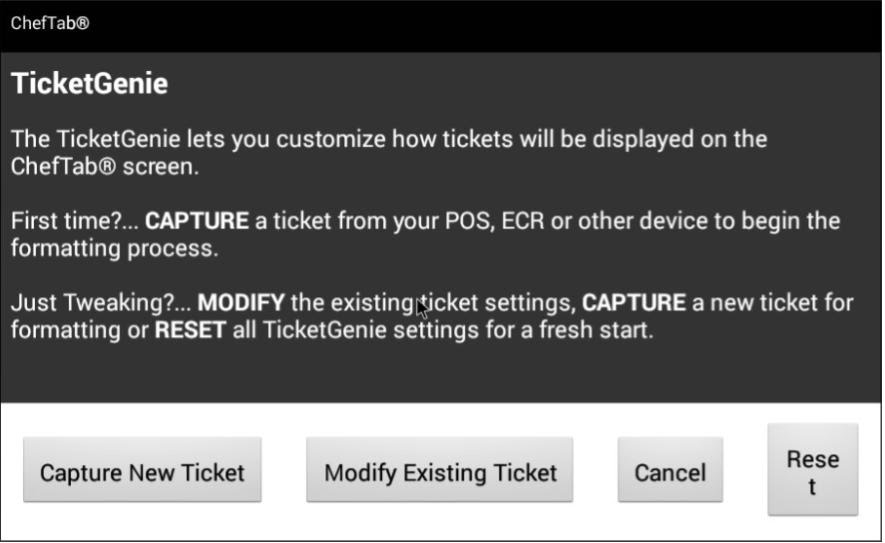Click the Capture New Ticket button
The height and width of the screenshot is (543, 885).
(x=142, y=472)
